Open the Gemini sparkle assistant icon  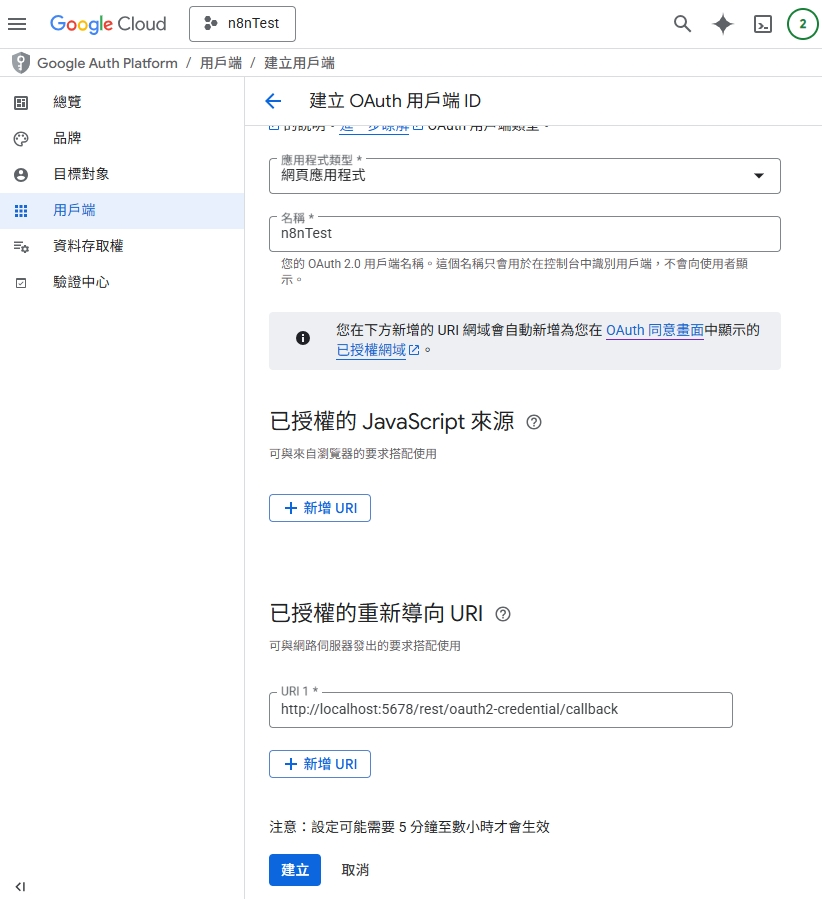(723, 24)
